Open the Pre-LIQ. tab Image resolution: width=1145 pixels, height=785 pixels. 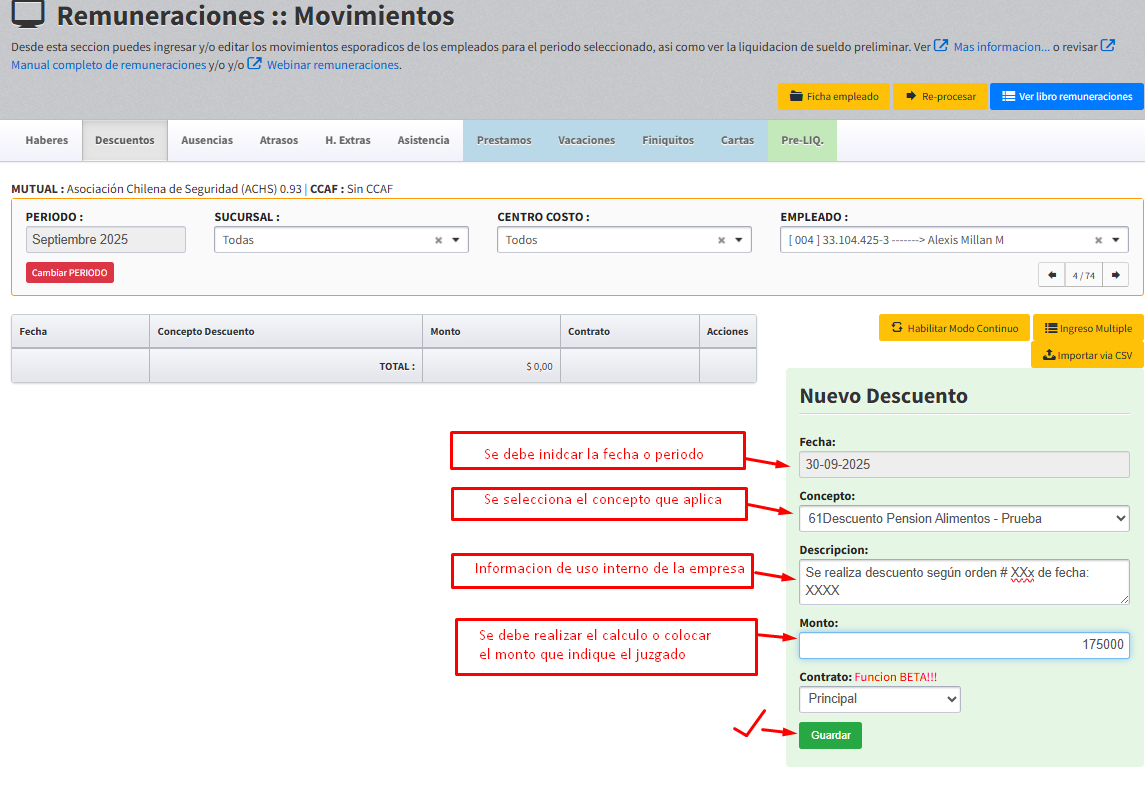802,141
